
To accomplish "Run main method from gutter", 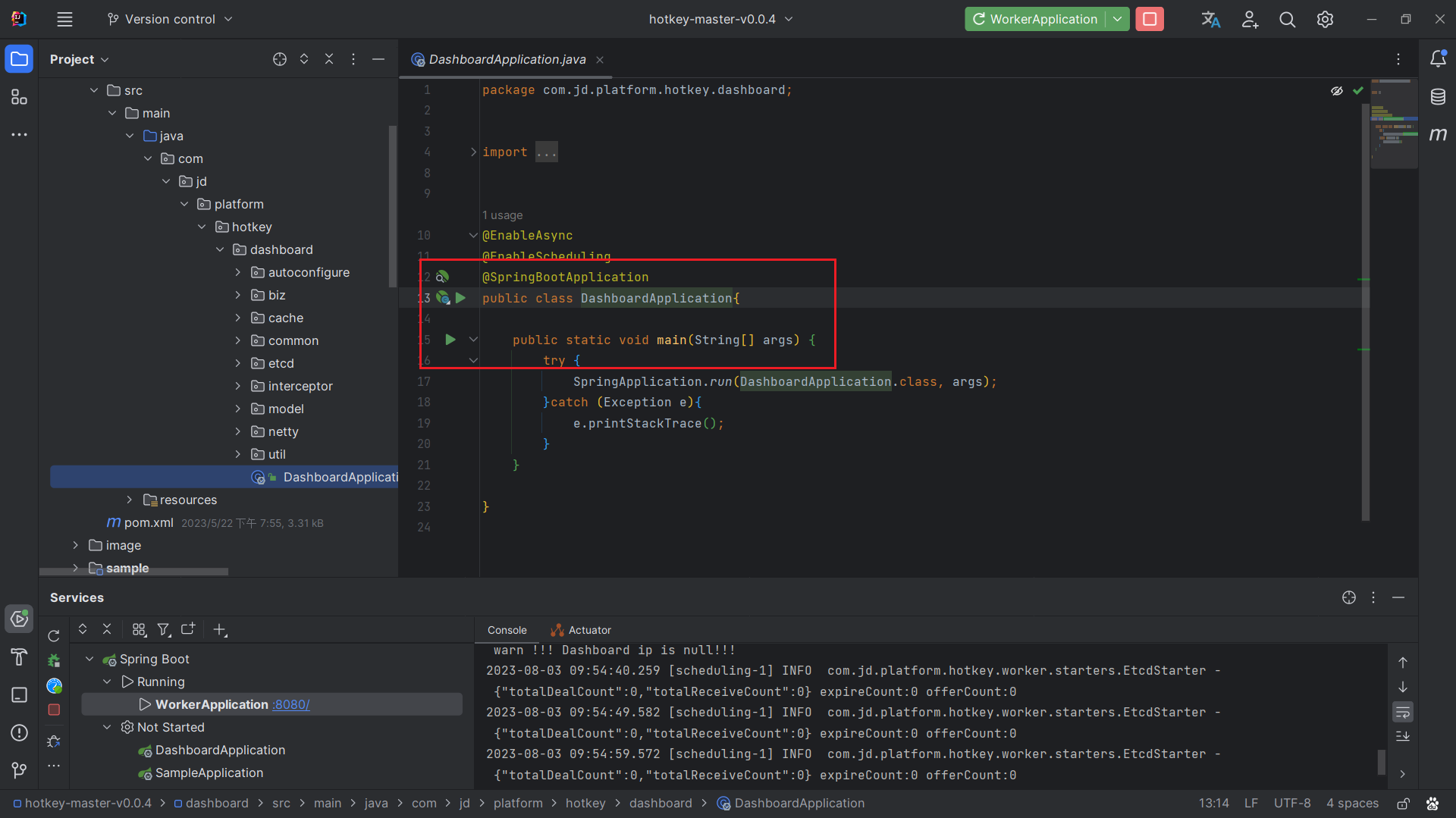I will [450, 340].
